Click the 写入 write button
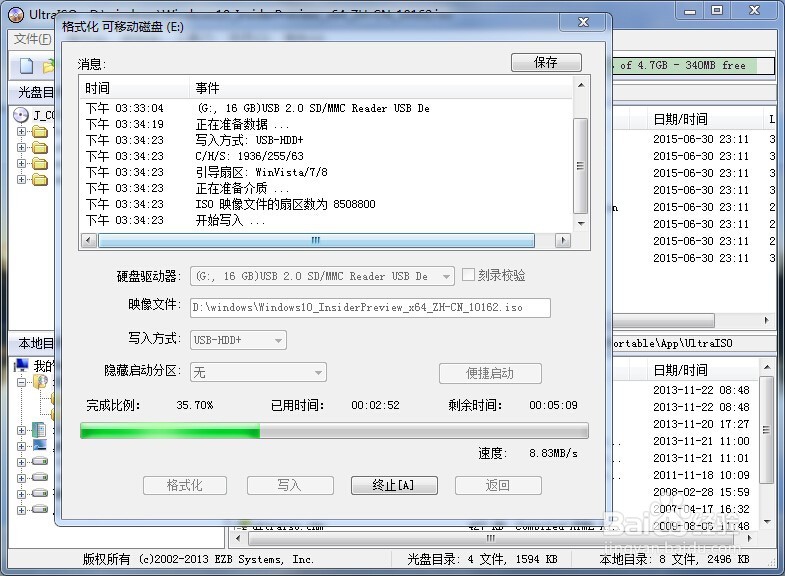The height and width of the screenshot is (576, 785). [290, 485]
